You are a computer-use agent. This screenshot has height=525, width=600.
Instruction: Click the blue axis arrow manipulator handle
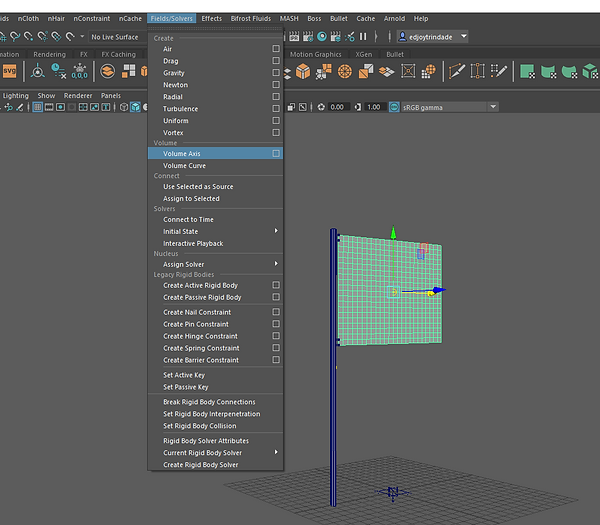tap(439, 290)
